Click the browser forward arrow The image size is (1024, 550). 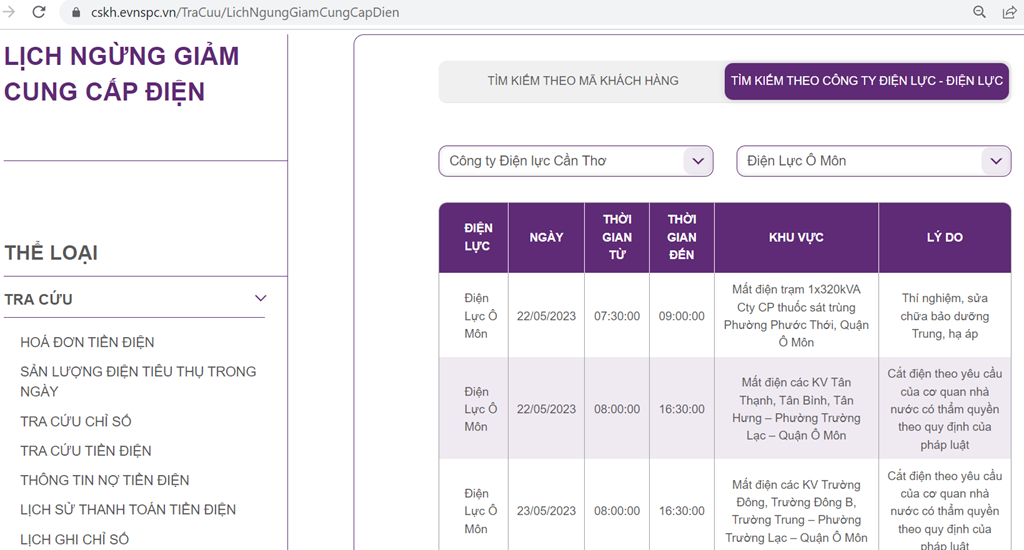click(x=8, y=12)
